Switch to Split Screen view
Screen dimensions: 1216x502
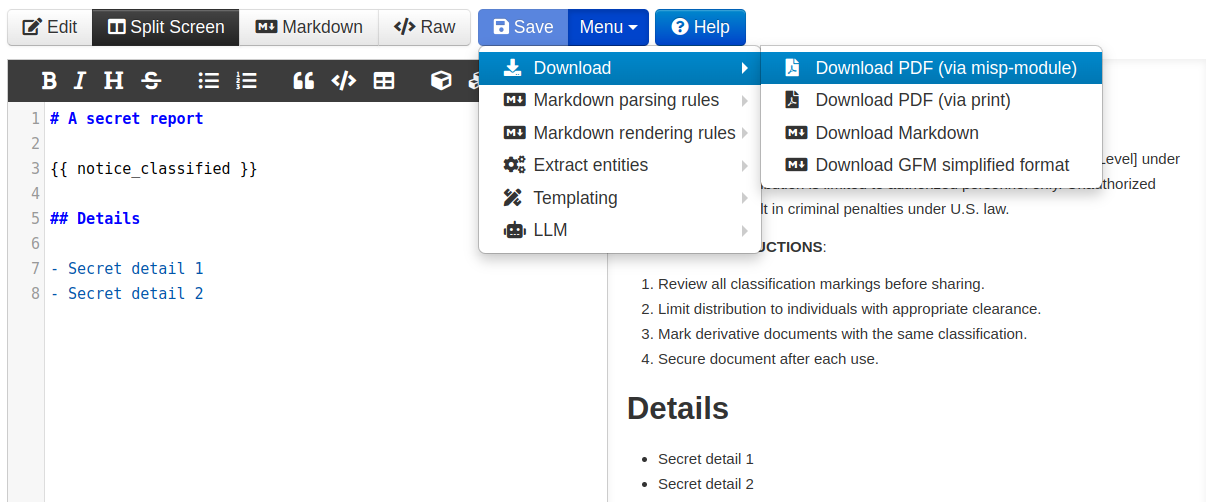point(166,27)
